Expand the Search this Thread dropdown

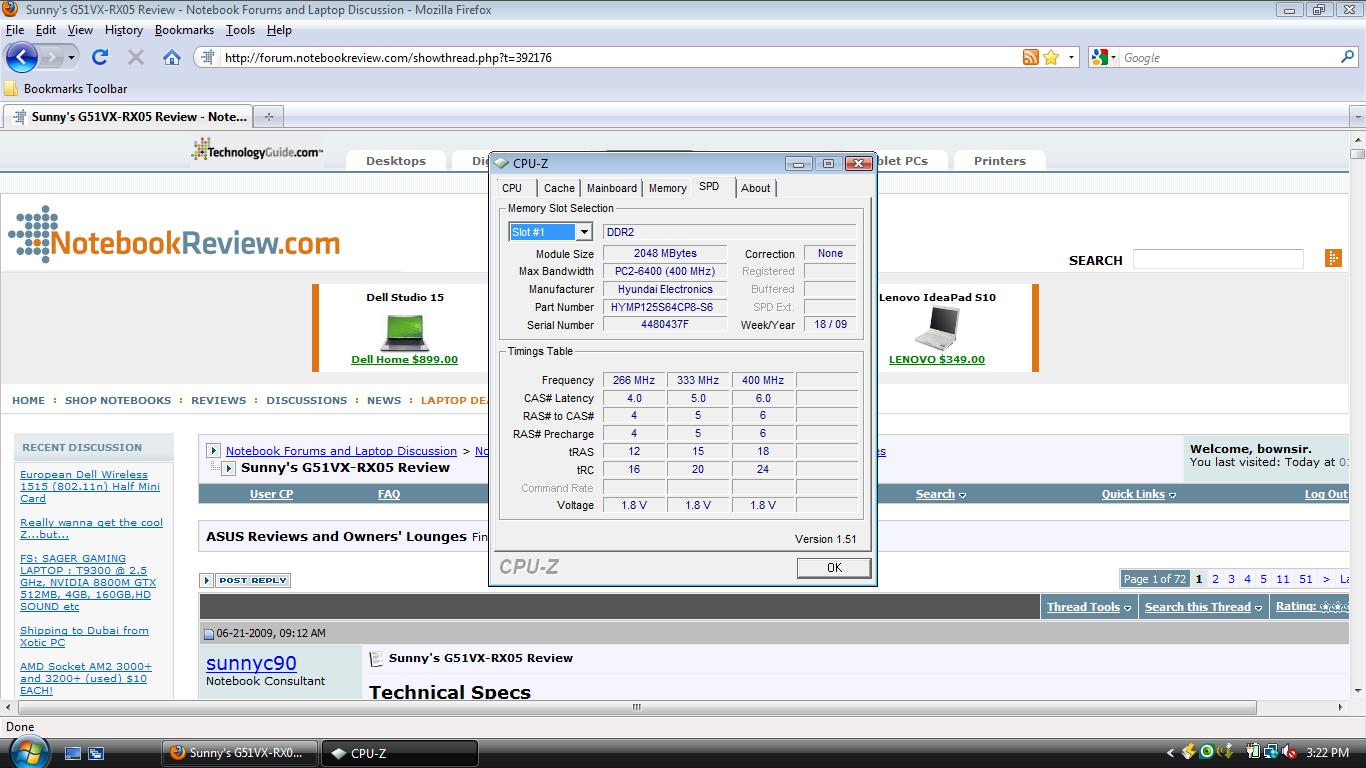[1203, 607]
